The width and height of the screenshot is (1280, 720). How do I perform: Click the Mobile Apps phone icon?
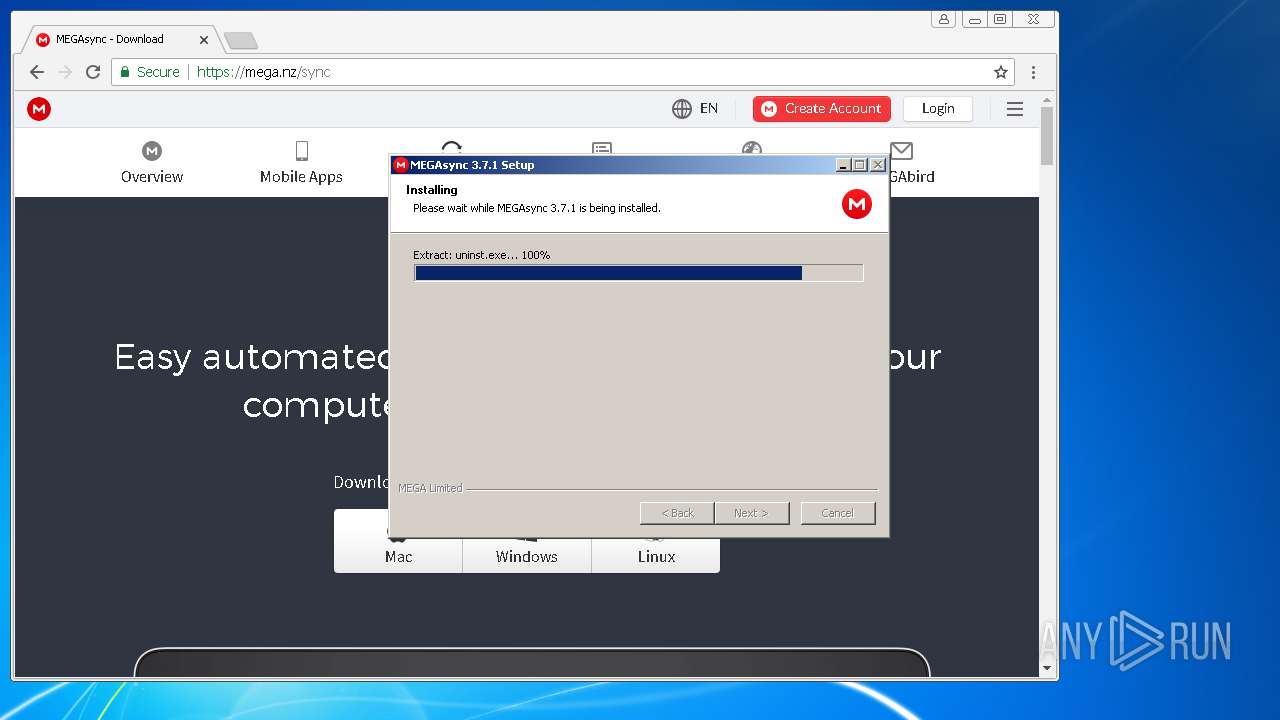301,151
